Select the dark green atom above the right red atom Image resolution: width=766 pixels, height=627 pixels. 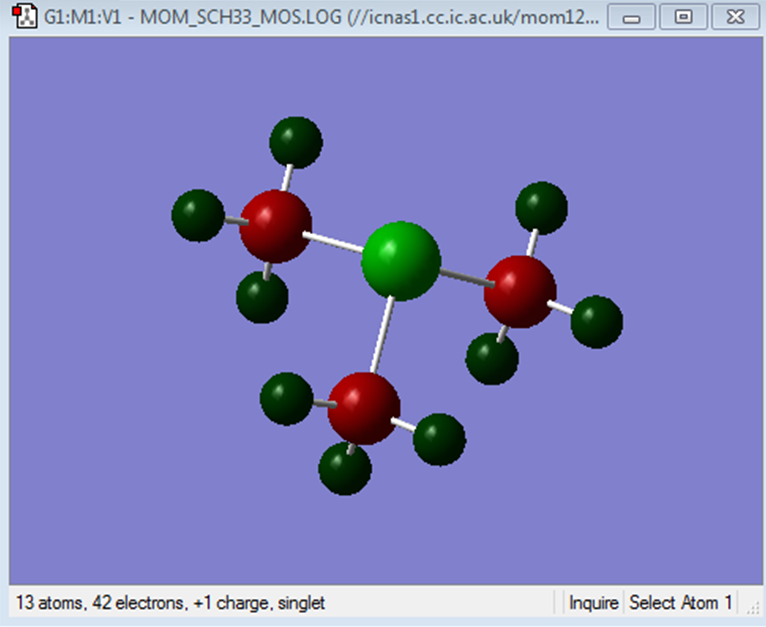pos(541,208)
